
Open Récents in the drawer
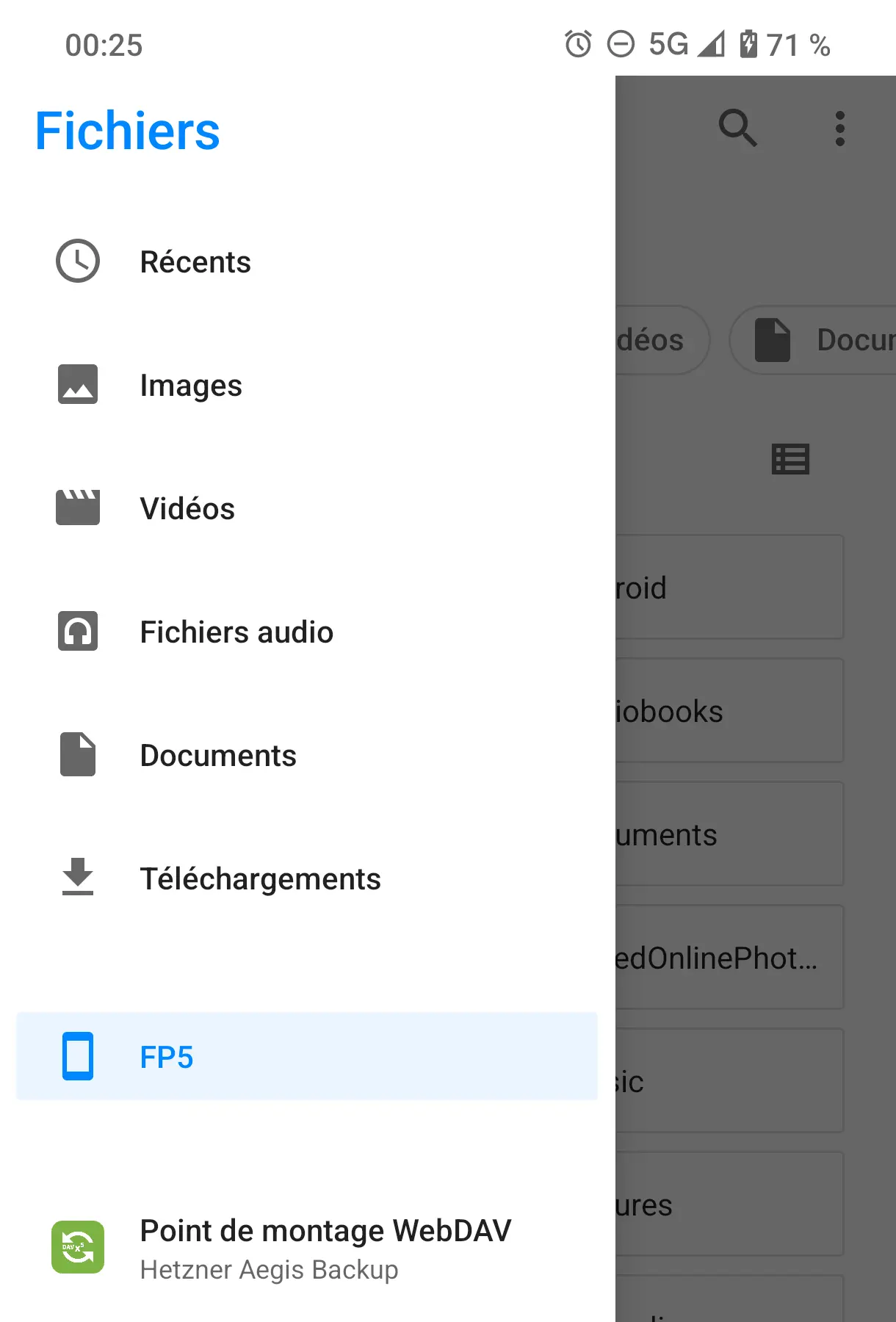(195, 262)
